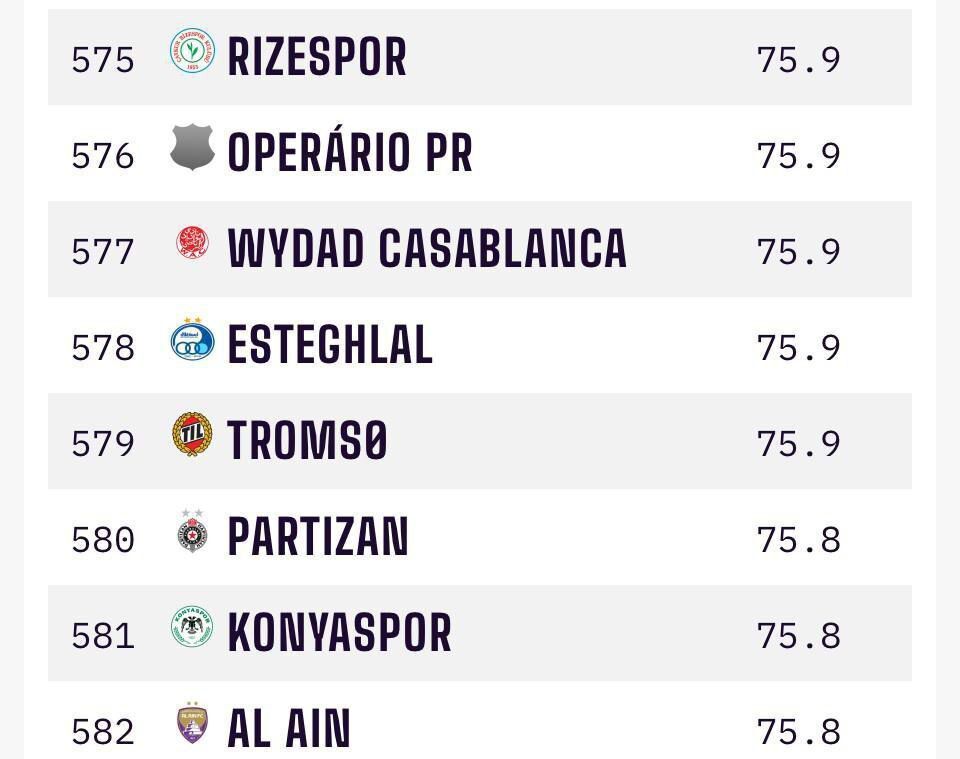Click Esteghlal's 75.9 rating
960x759 pixels.
(x=798, y=348)
